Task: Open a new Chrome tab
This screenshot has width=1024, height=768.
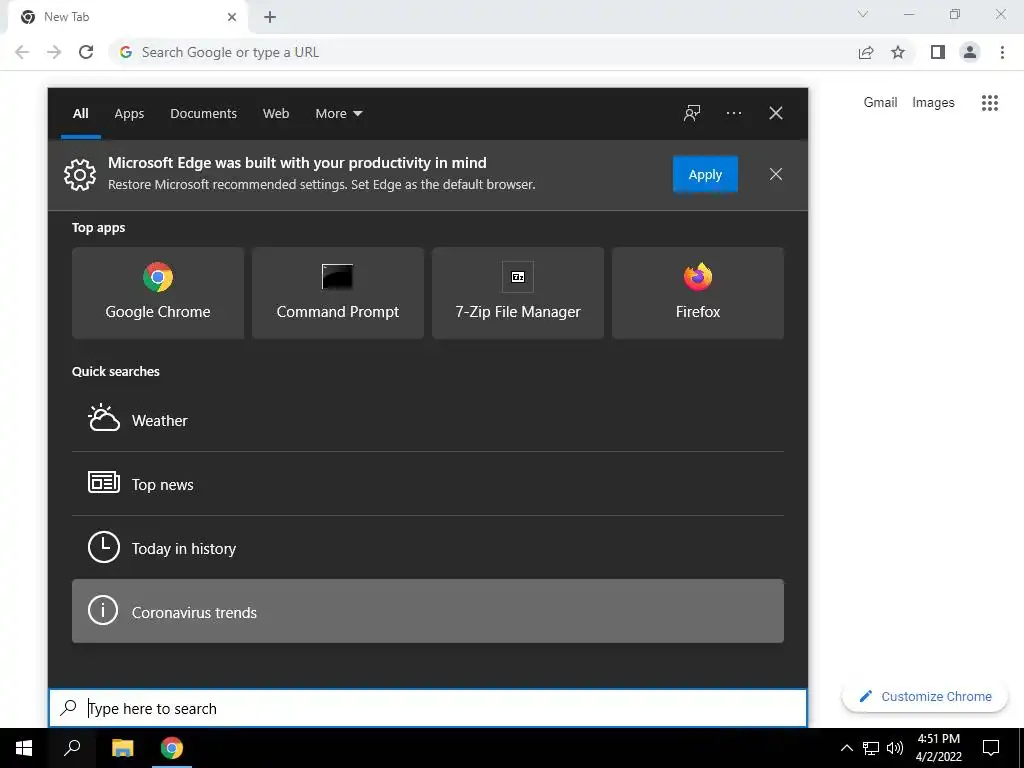Action: click(270, 17)
